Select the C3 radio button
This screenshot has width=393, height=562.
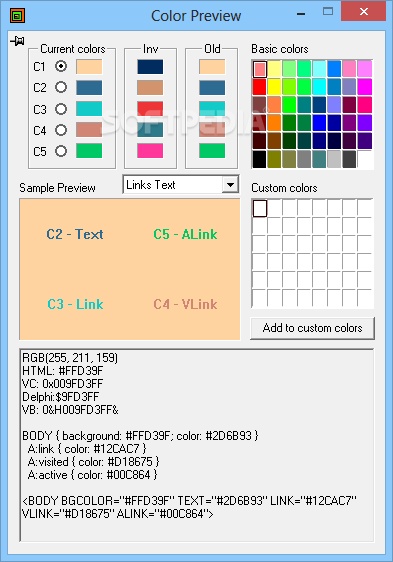tap(61, 109)
